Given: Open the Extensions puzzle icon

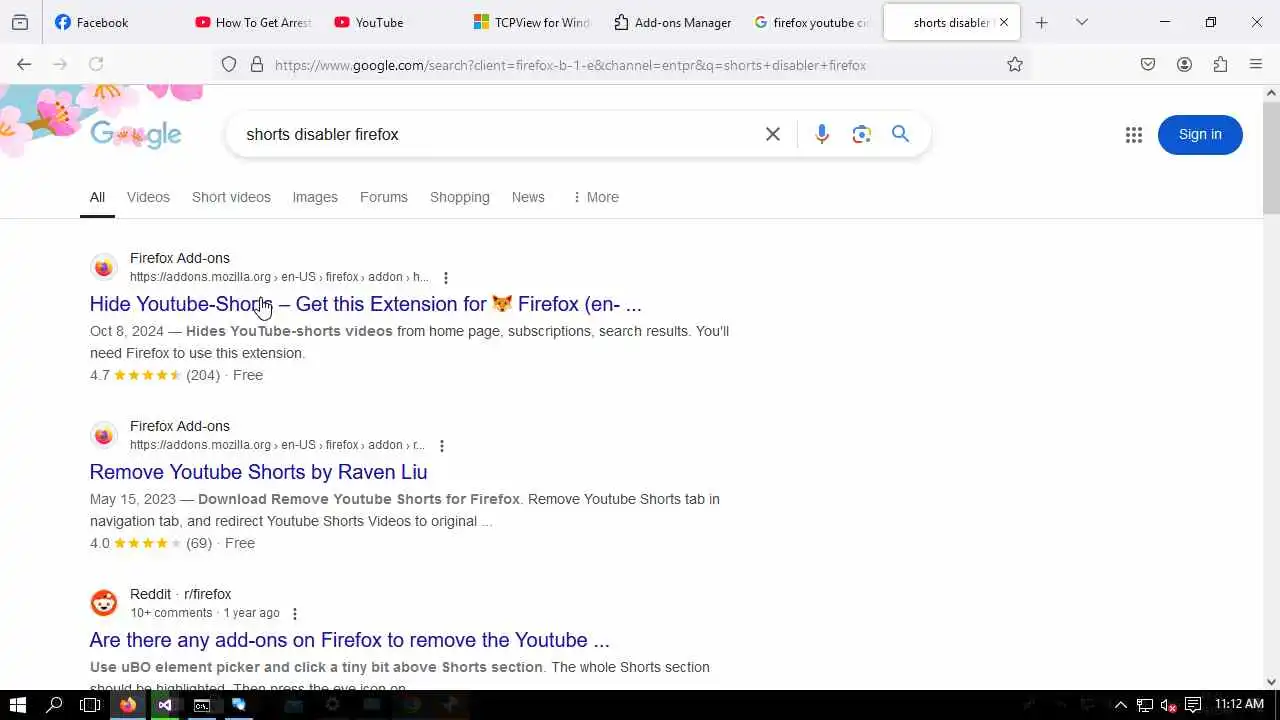Looking at the screenshot, I should (x=1220, y=64).
